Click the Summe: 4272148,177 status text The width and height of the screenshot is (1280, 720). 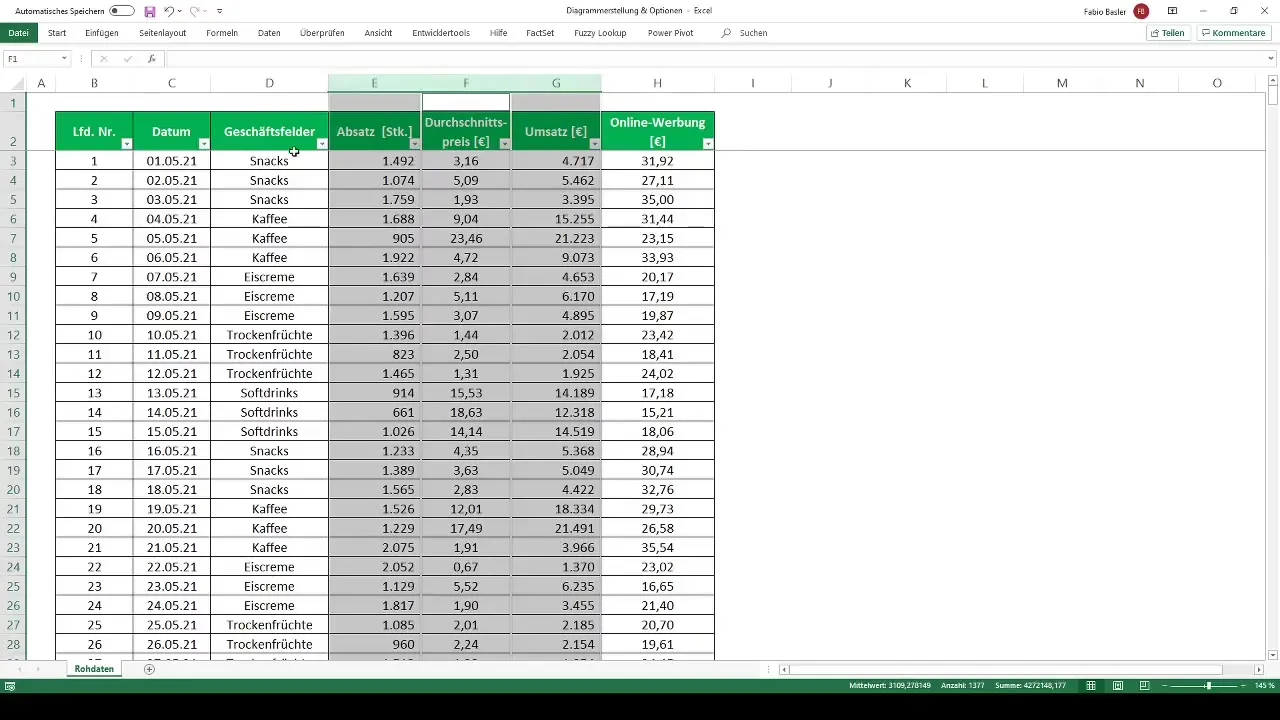point(1029,686)
